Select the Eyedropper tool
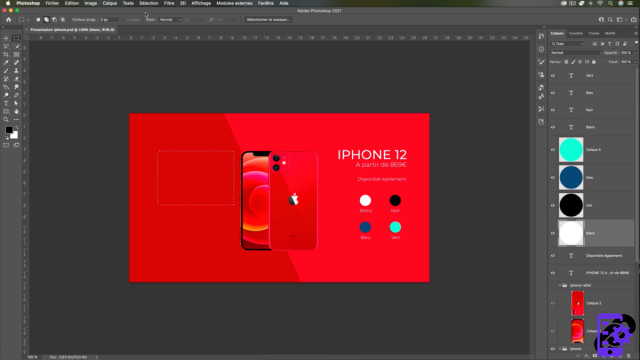640x360 pixels. coord(6,63)
